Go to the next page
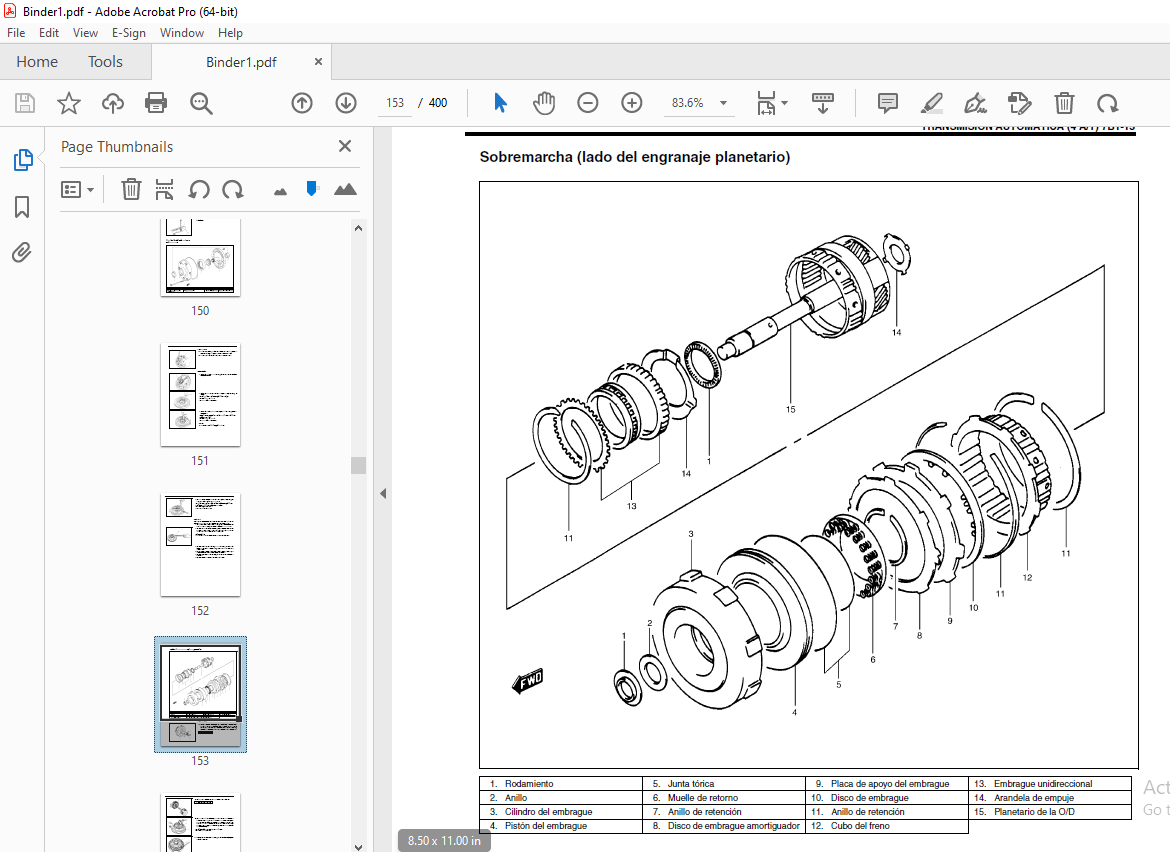The image size is (1170, 852). [x=345, y=103]
